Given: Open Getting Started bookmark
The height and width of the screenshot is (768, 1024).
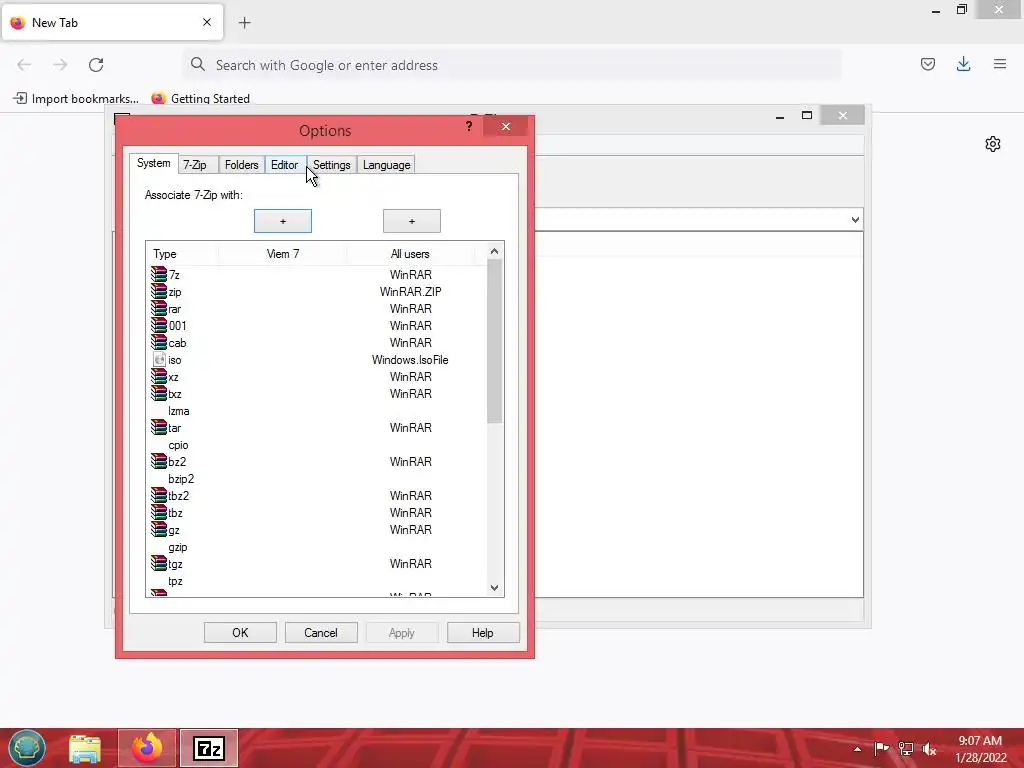Looking at the screenshot, I should click(x=200, y=99).
